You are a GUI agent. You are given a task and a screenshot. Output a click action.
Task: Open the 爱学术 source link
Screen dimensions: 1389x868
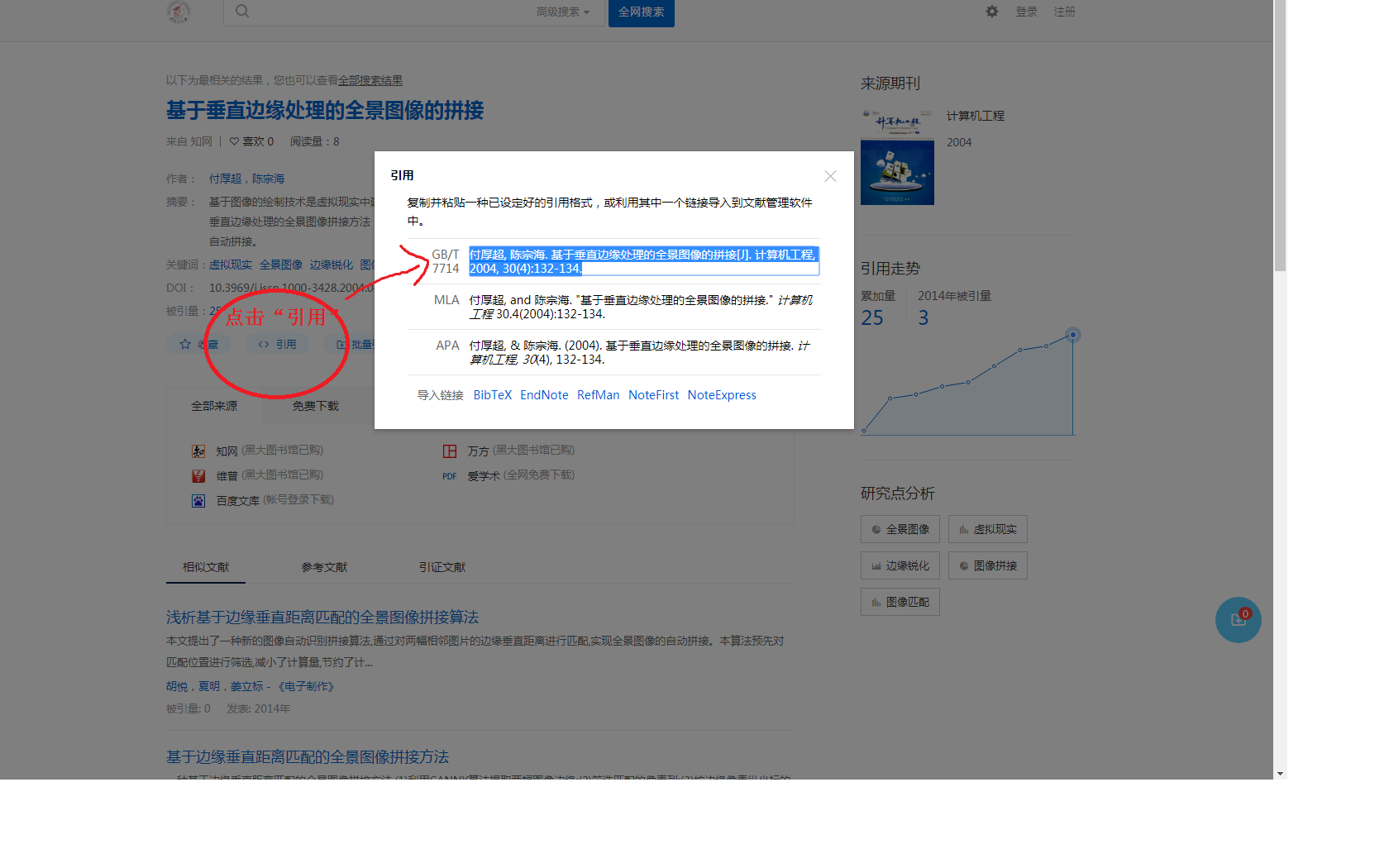point(484,475)
